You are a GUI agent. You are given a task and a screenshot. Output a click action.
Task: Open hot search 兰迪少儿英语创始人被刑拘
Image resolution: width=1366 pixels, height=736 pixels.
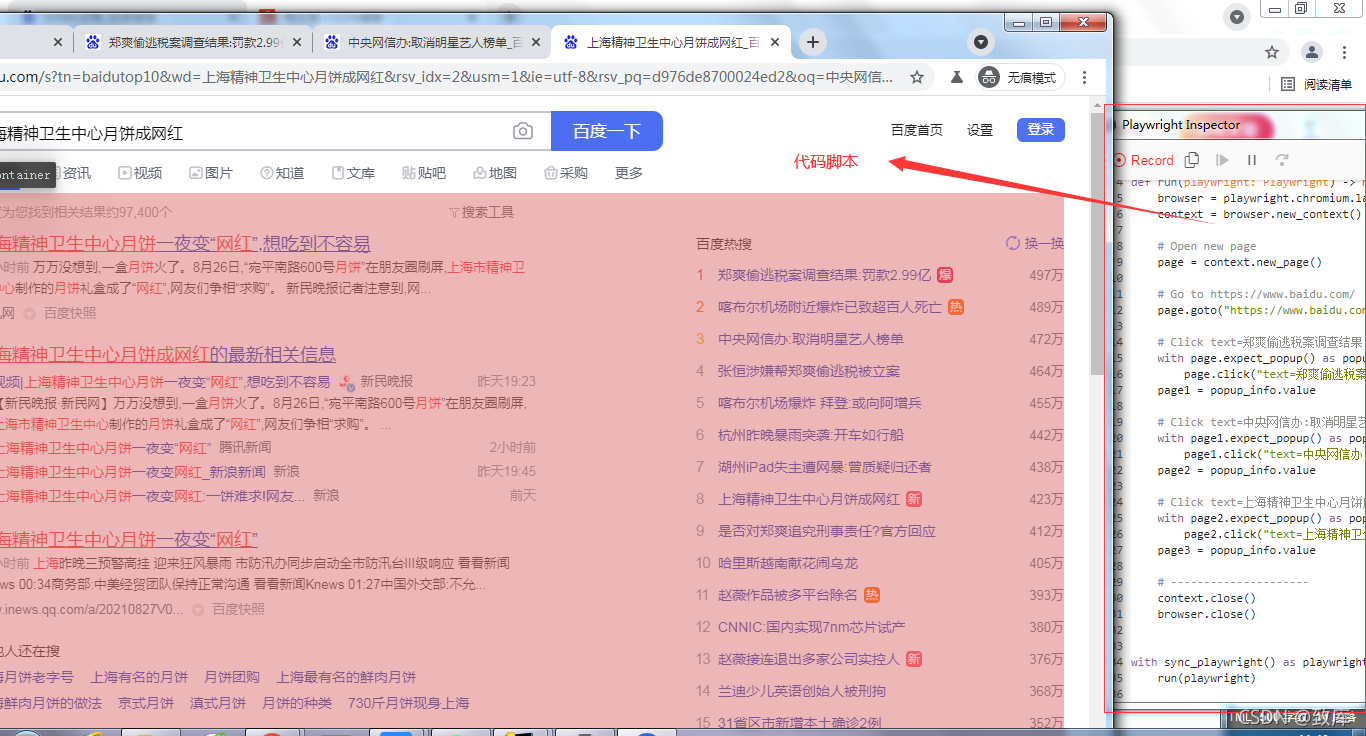801,691
